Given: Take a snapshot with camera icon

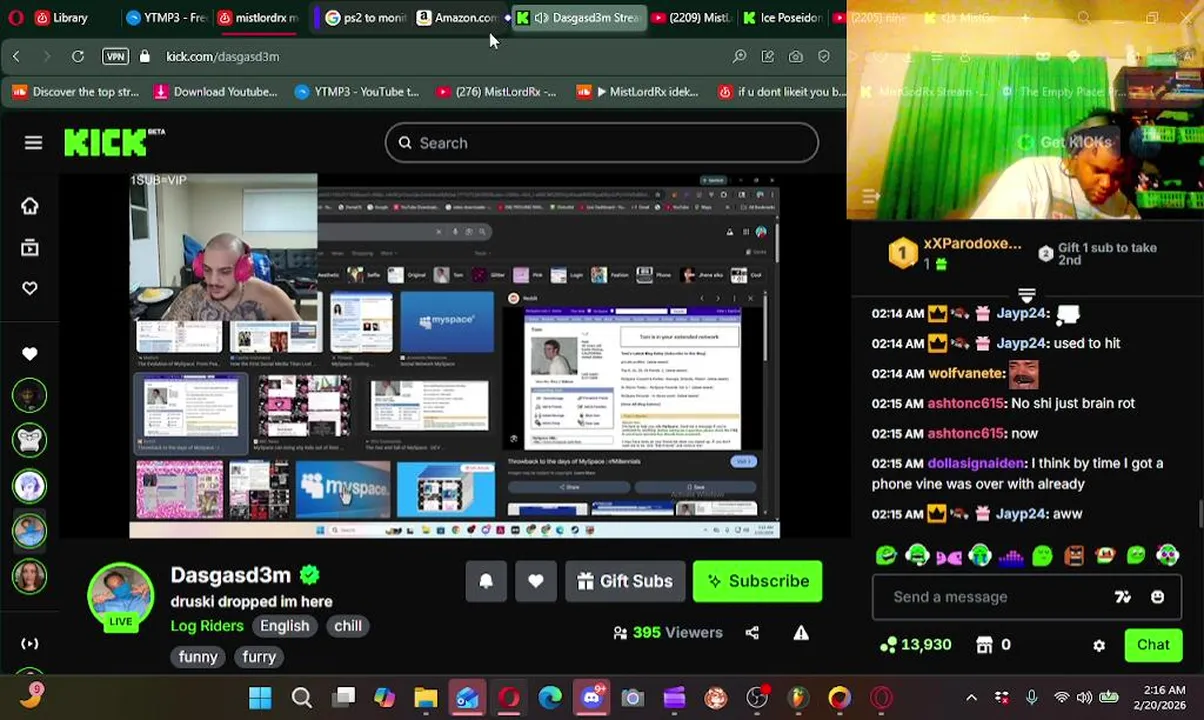Looking at the screenshot, I should click(795, 57).
